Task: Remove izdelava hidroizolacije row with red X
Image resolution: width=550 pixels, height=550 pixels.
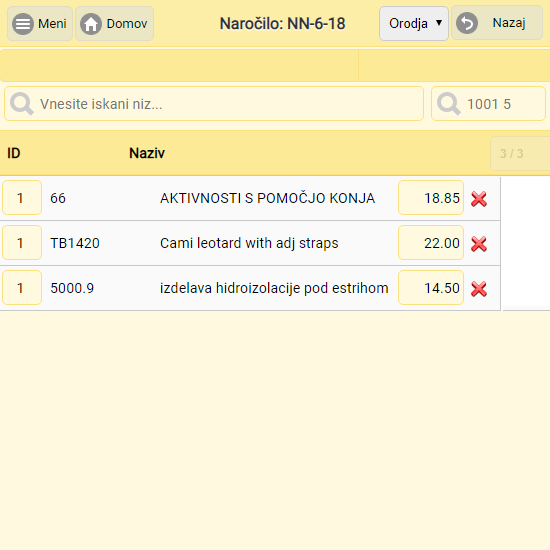Action: [x=479, y=289]
